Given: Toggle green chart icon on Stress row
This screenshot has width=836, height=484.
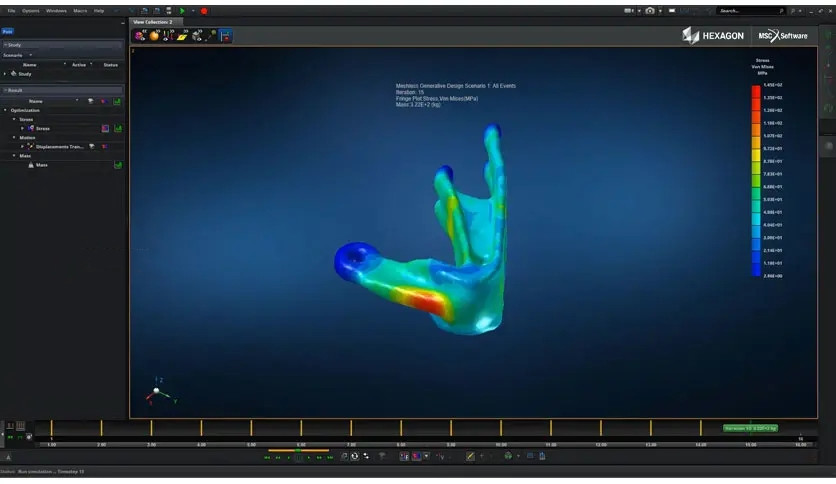Looking at the screenshot, I should click(118, 128).
